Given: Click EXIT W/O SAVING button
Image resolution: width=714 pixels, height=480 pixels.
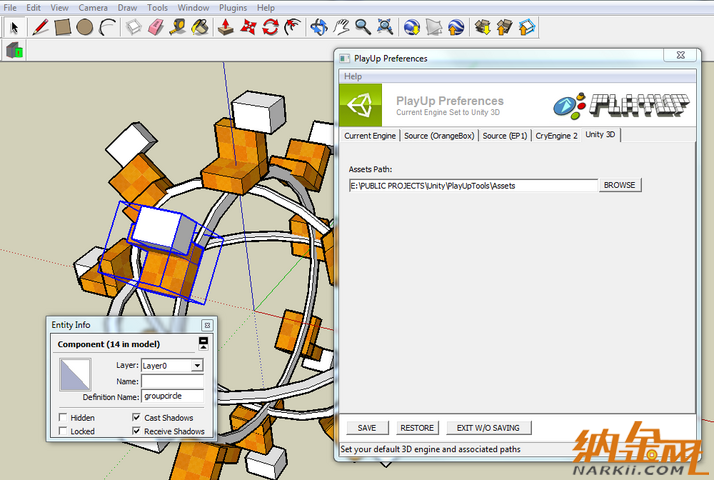Looking at the screenshot, I should point(488,428).
